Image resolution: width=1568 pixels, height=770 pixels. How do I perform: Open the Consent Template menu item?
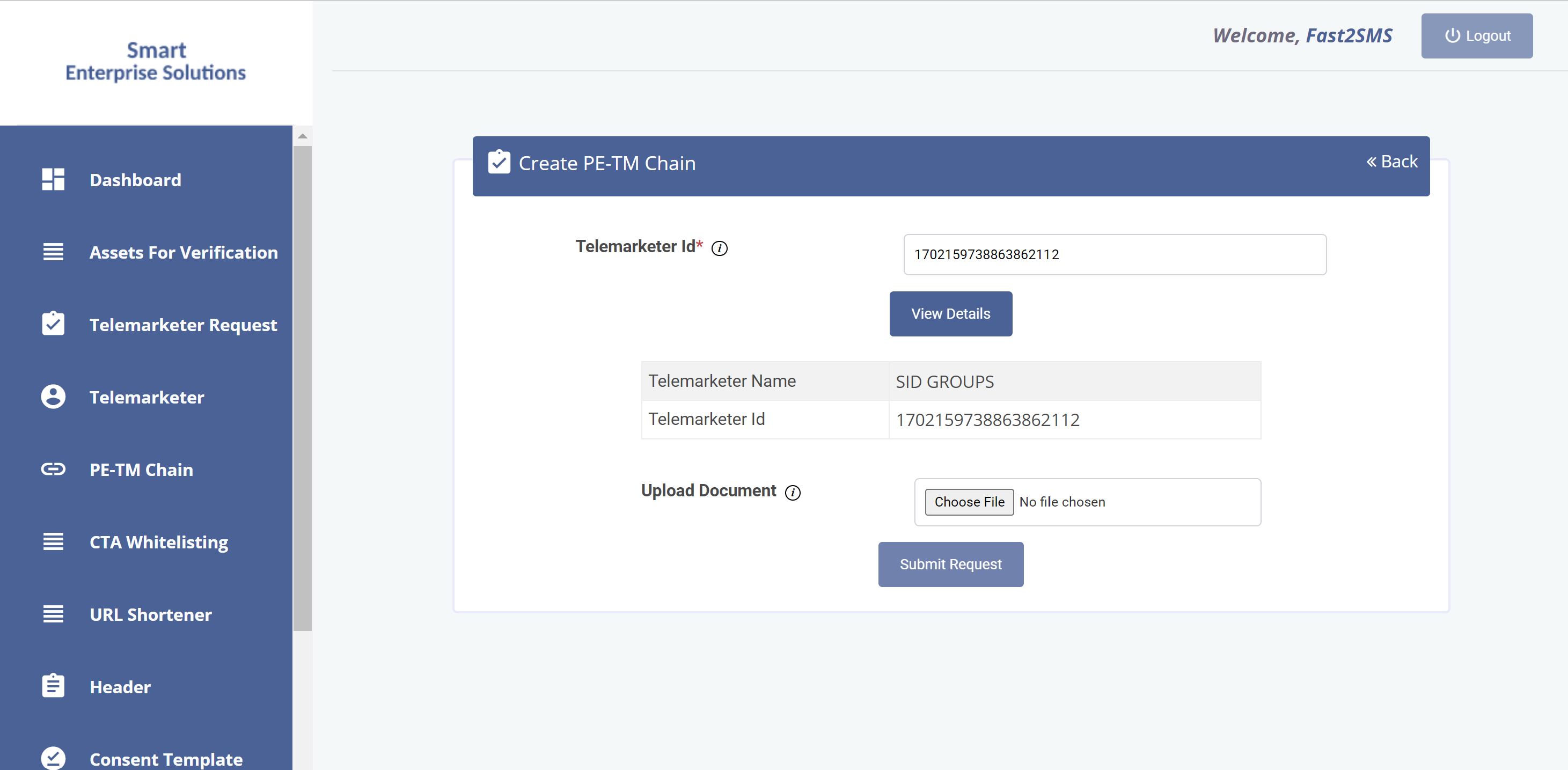166,759
